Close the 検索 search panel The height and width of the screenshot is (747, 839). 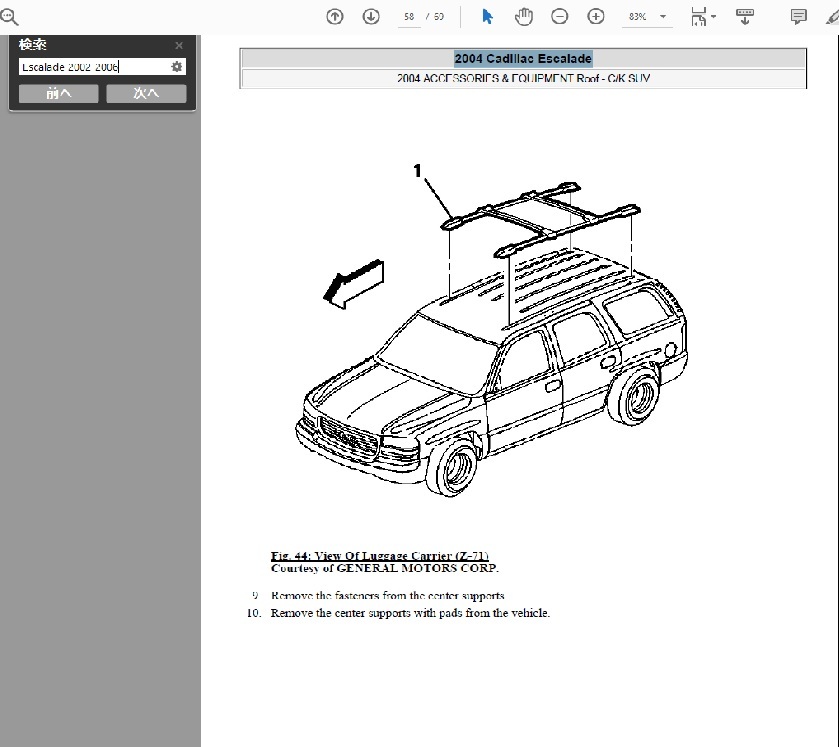179,45
